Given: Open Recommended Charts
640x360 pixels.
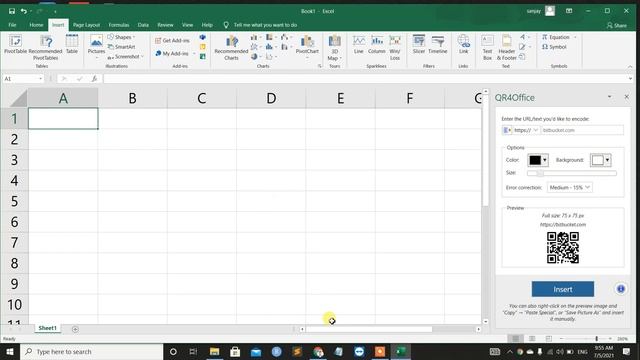Looking at the screenshot, I should (x=231, y=47).
